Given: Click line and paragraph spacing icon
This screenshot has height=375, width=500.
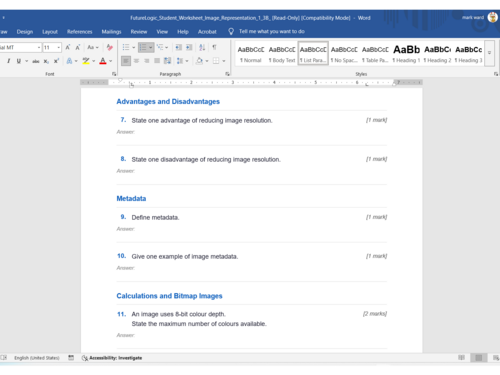Looking at the screenshot, I should click(x=180, y=61).
